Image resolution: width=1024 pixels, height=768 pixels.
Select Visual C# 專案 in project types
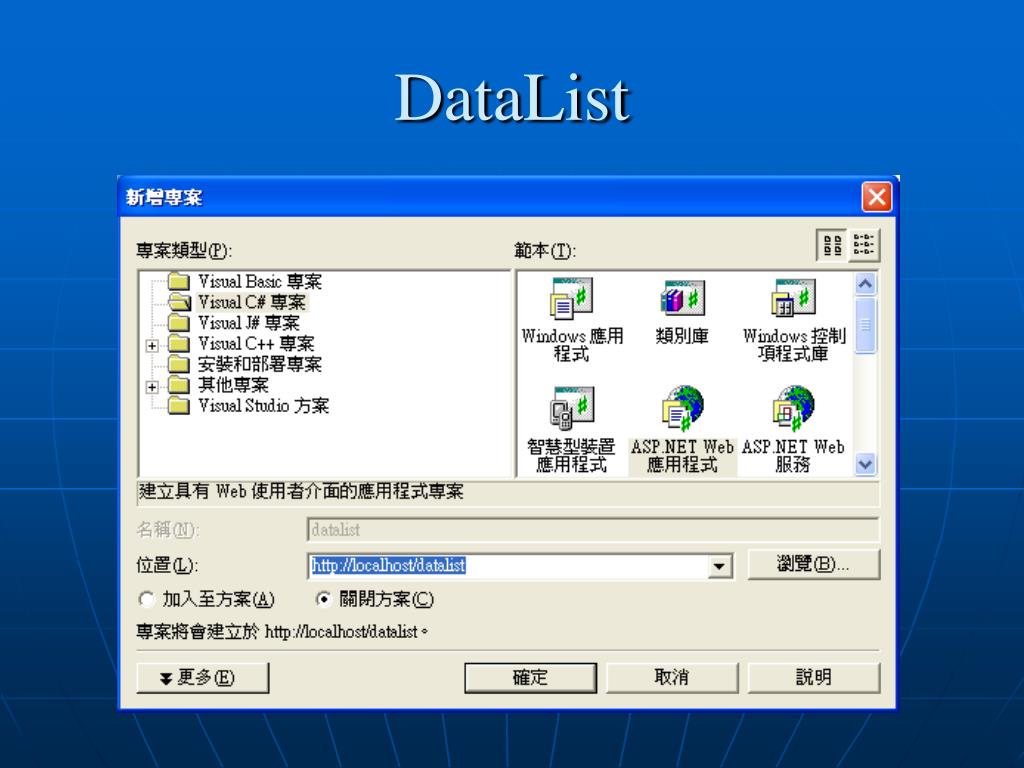click(252, 302)
